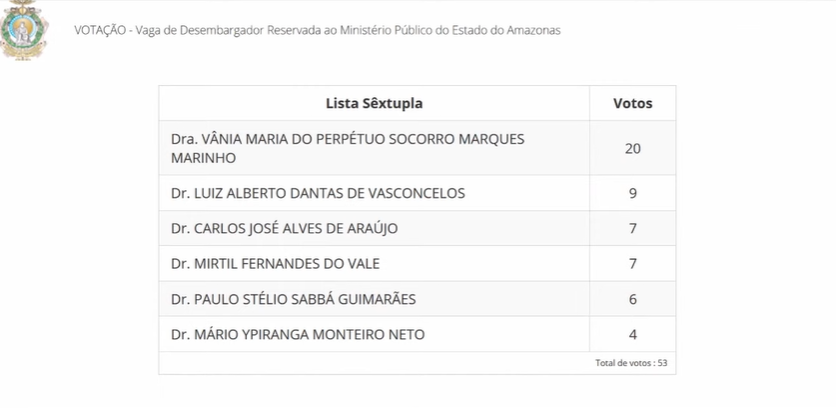Click the Votos column header
Screen dimensions: 836x408
click(633, 103)
